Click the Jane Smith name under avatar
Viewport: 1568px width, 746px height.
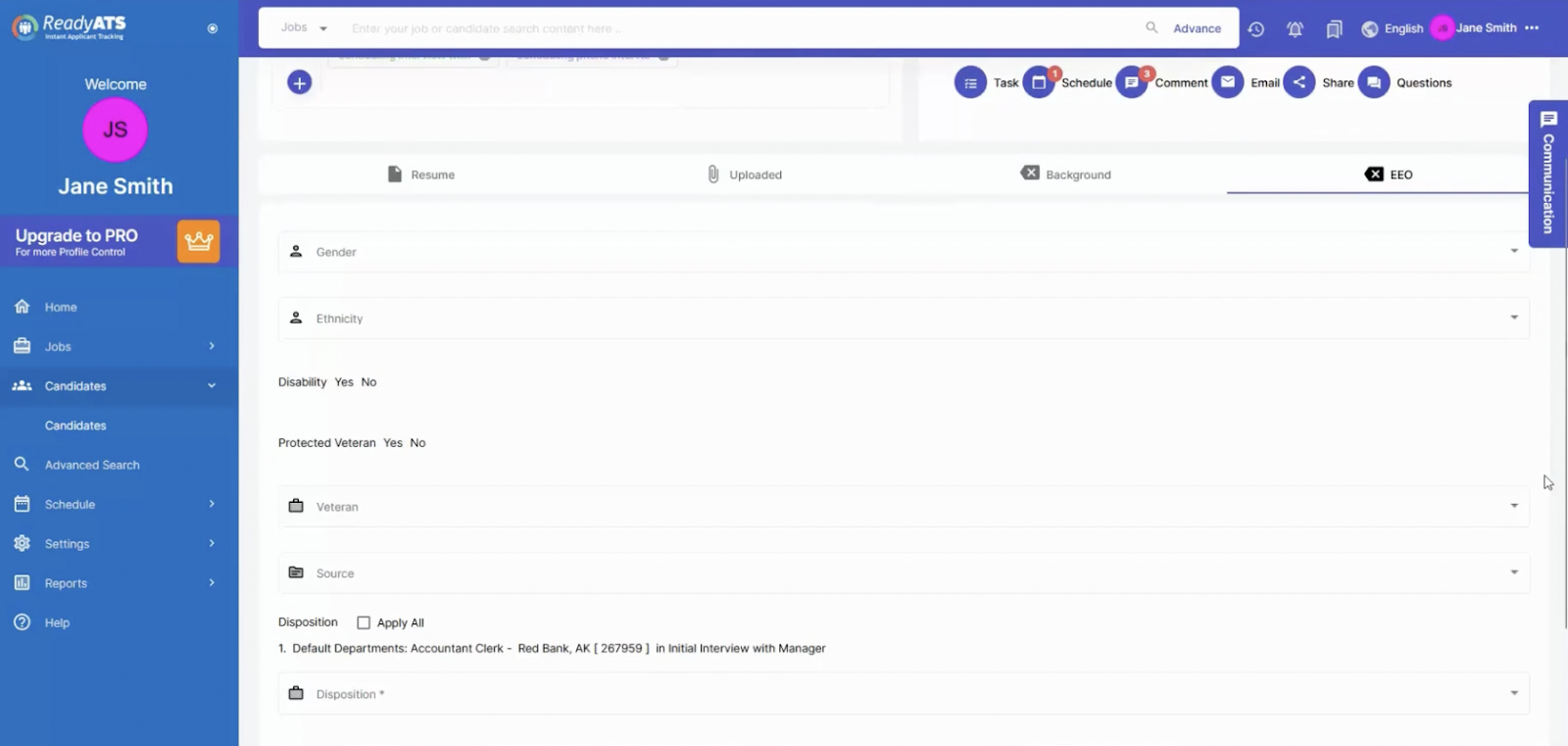116,186
